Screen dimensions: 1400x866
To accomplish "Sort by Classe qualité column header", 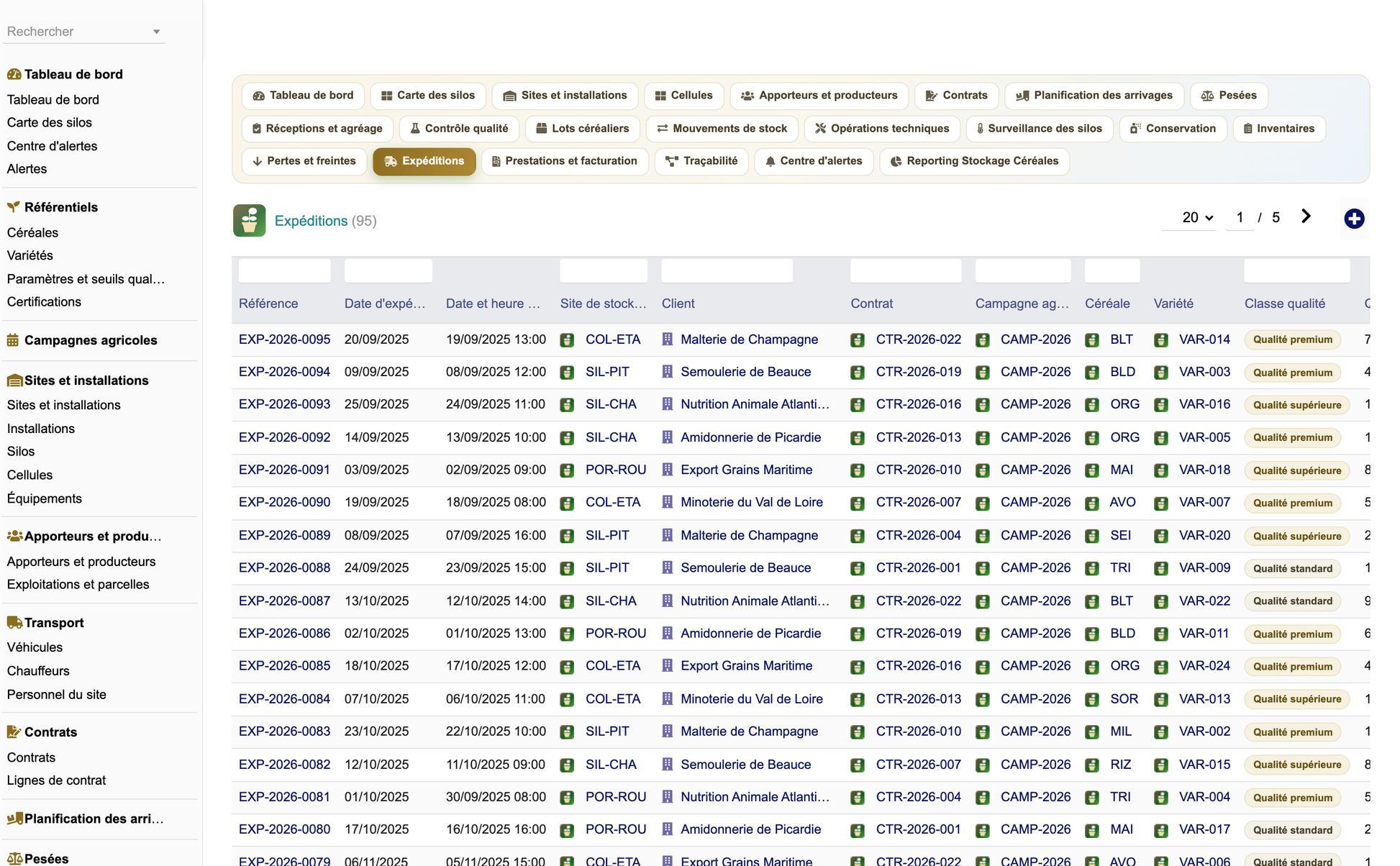I will coord(1284,304).
